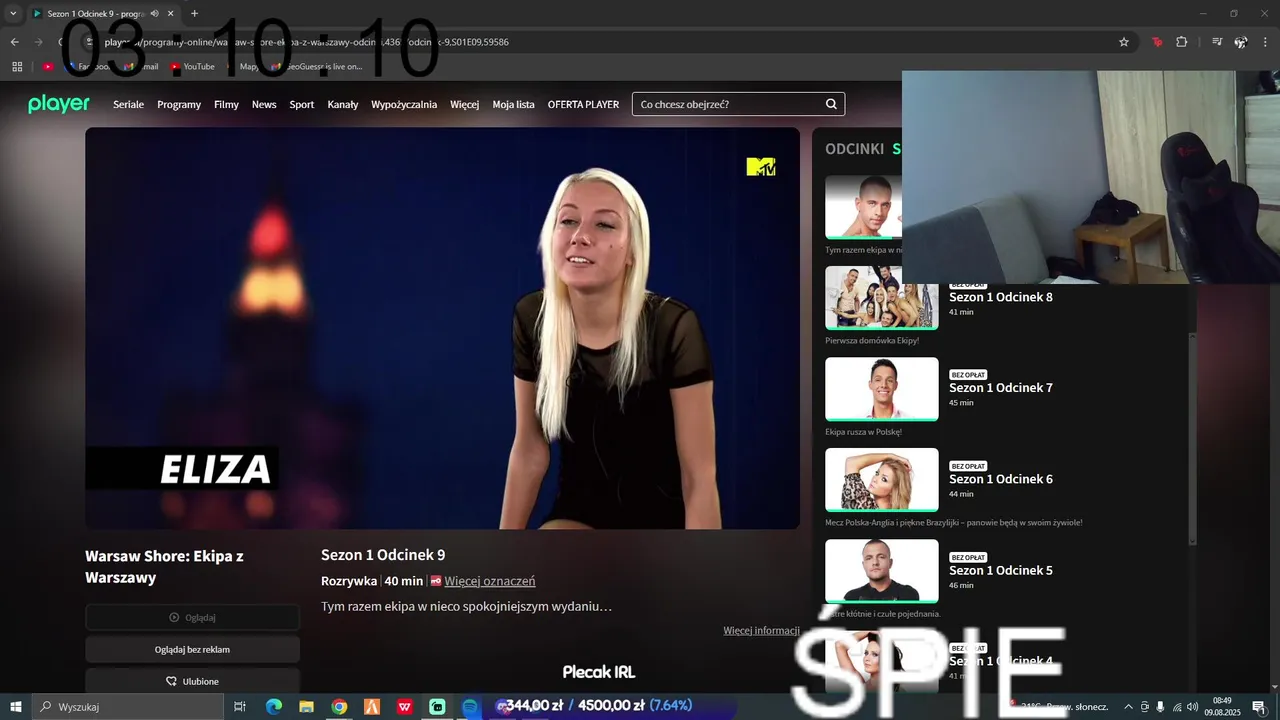Open a new browser tab

click(194, 14)
